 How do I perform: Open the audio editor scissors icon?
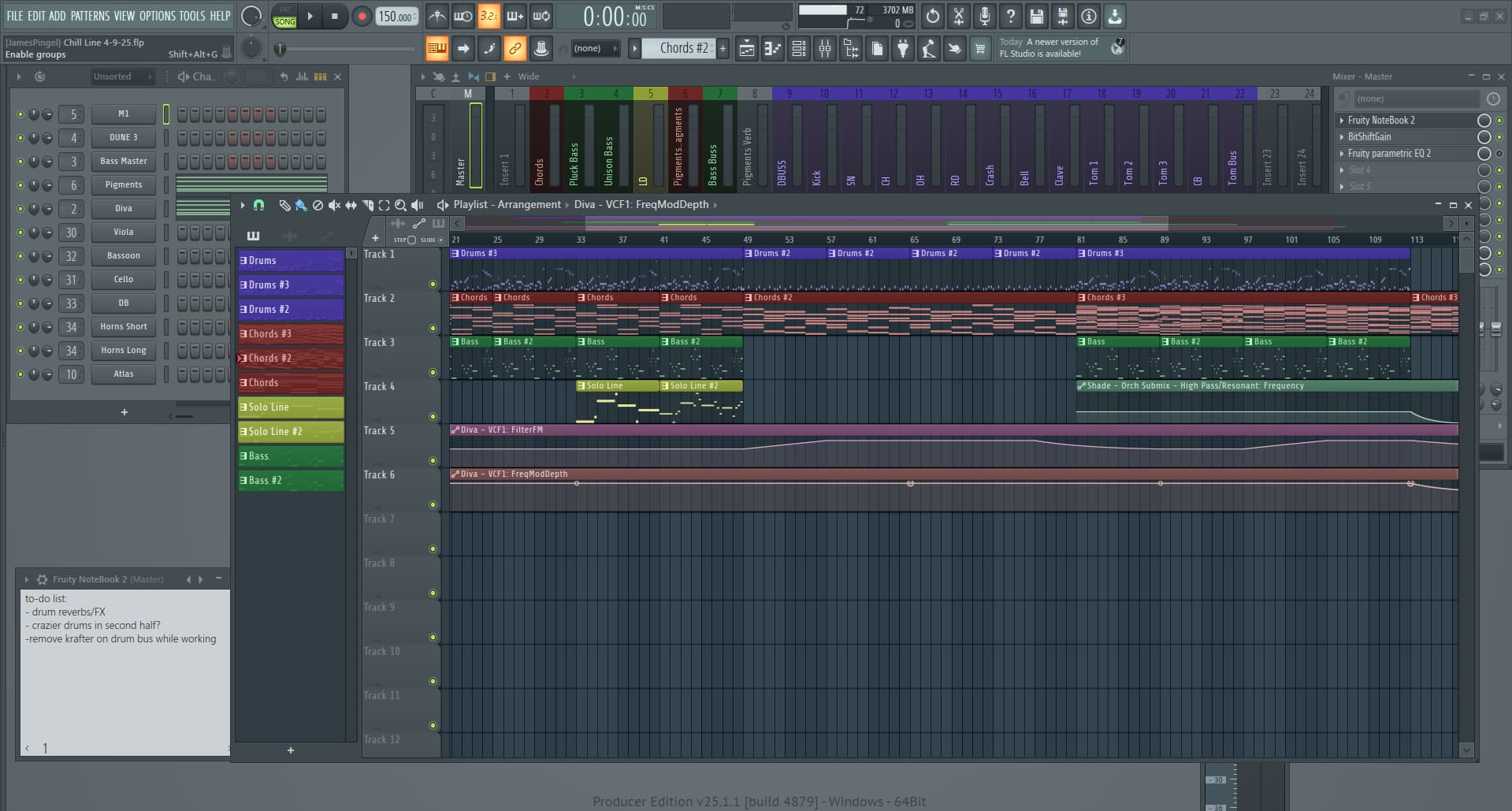[959, 16]
